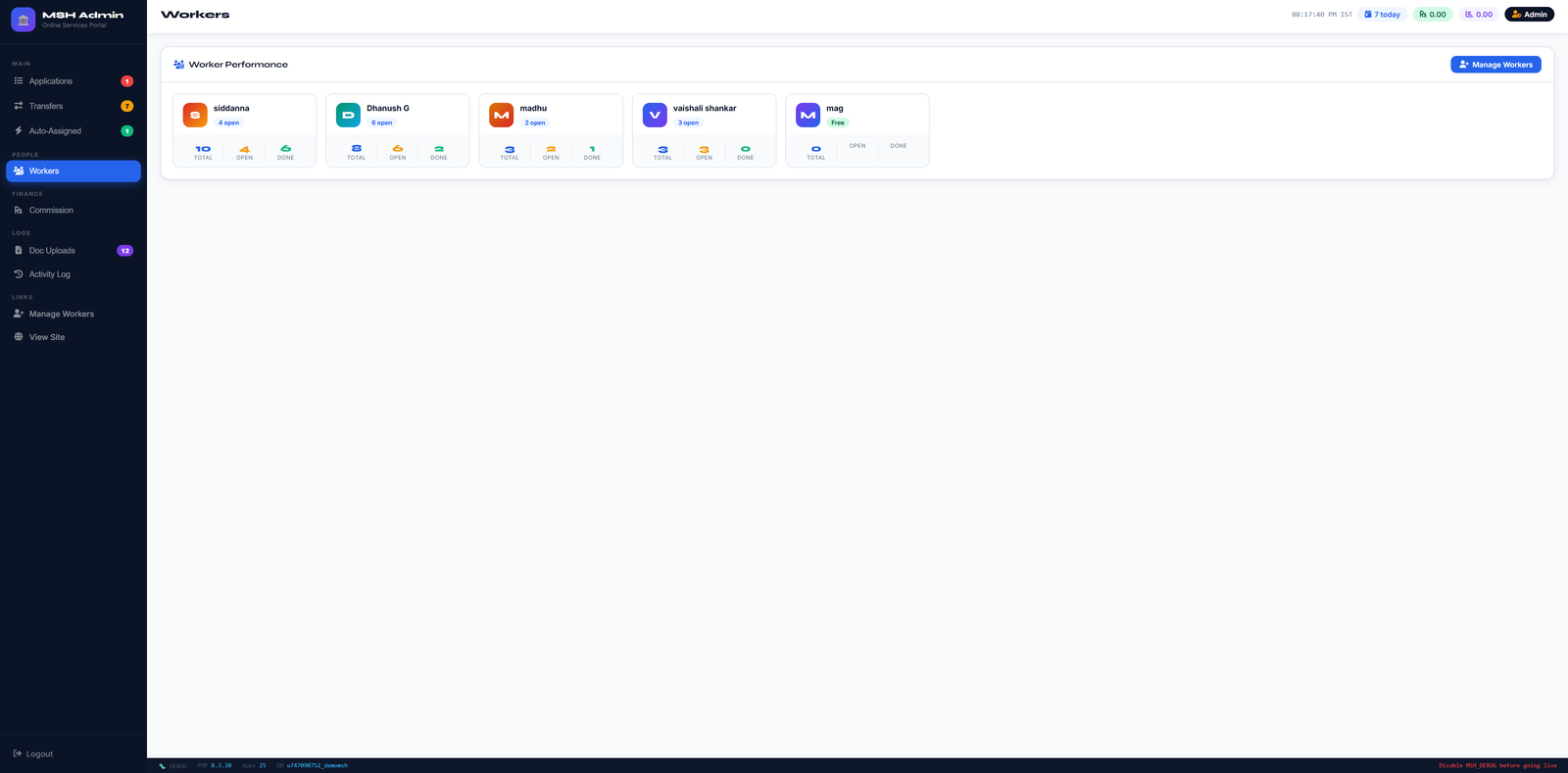Click the purple Doc Uploads badge 12
Viewport: 1568px width, 773px height.
click(124, 251)
